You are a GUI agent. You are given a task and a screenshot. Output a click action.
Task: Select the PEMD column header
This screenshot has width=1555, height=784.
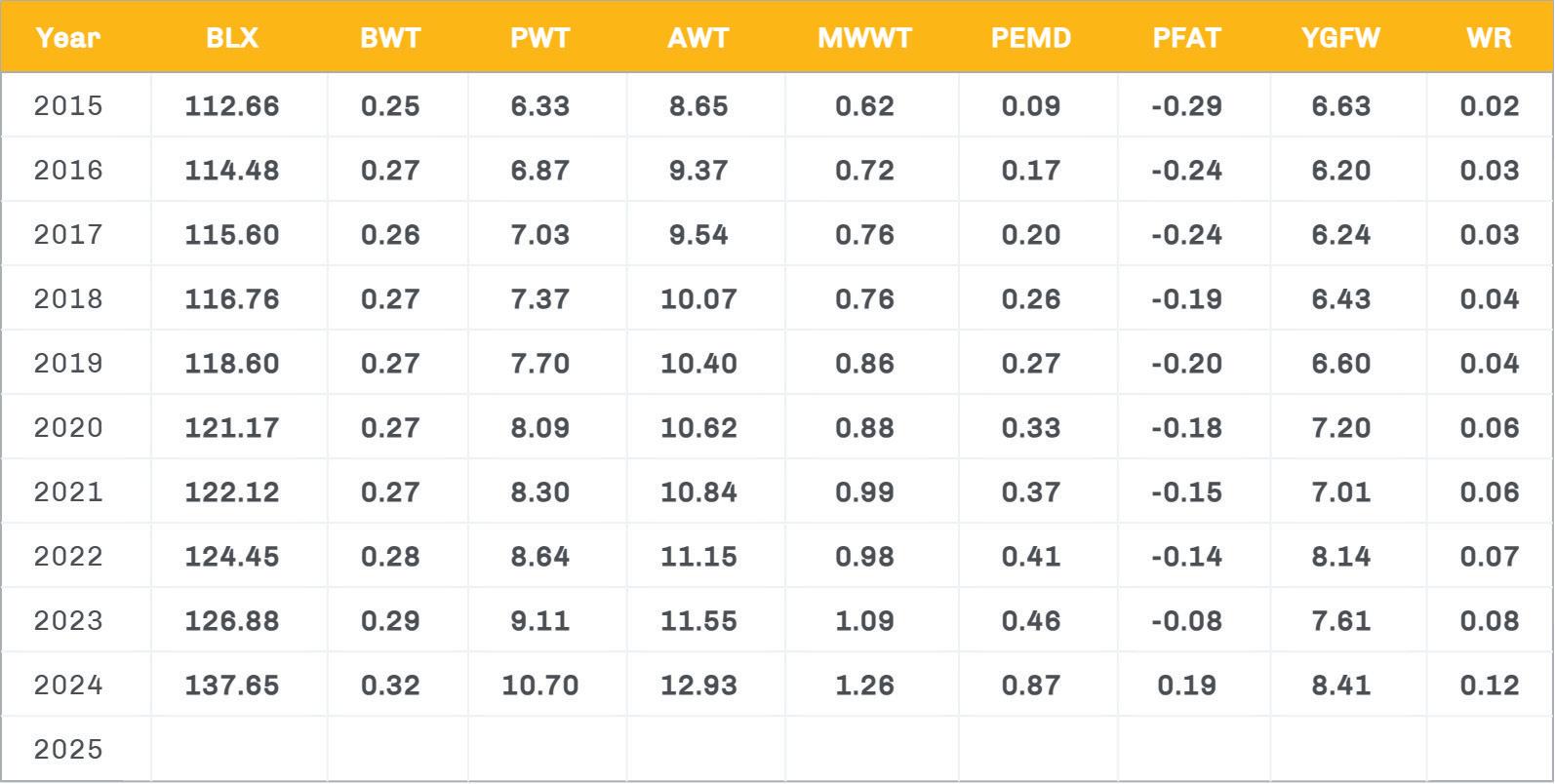click(x=1031, y=38)
